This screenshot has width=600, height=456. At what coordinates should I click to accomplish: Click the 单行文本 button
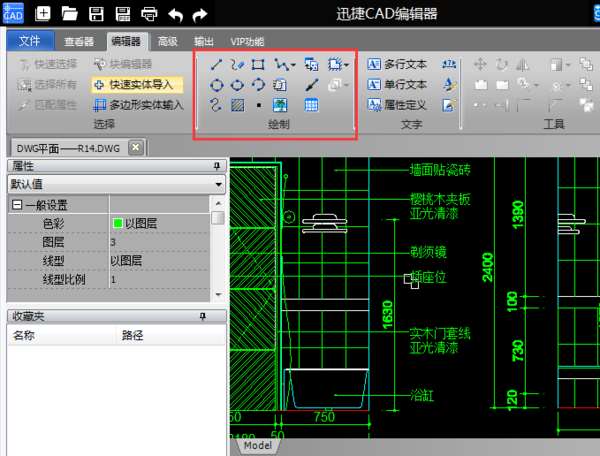pos(397,84)
